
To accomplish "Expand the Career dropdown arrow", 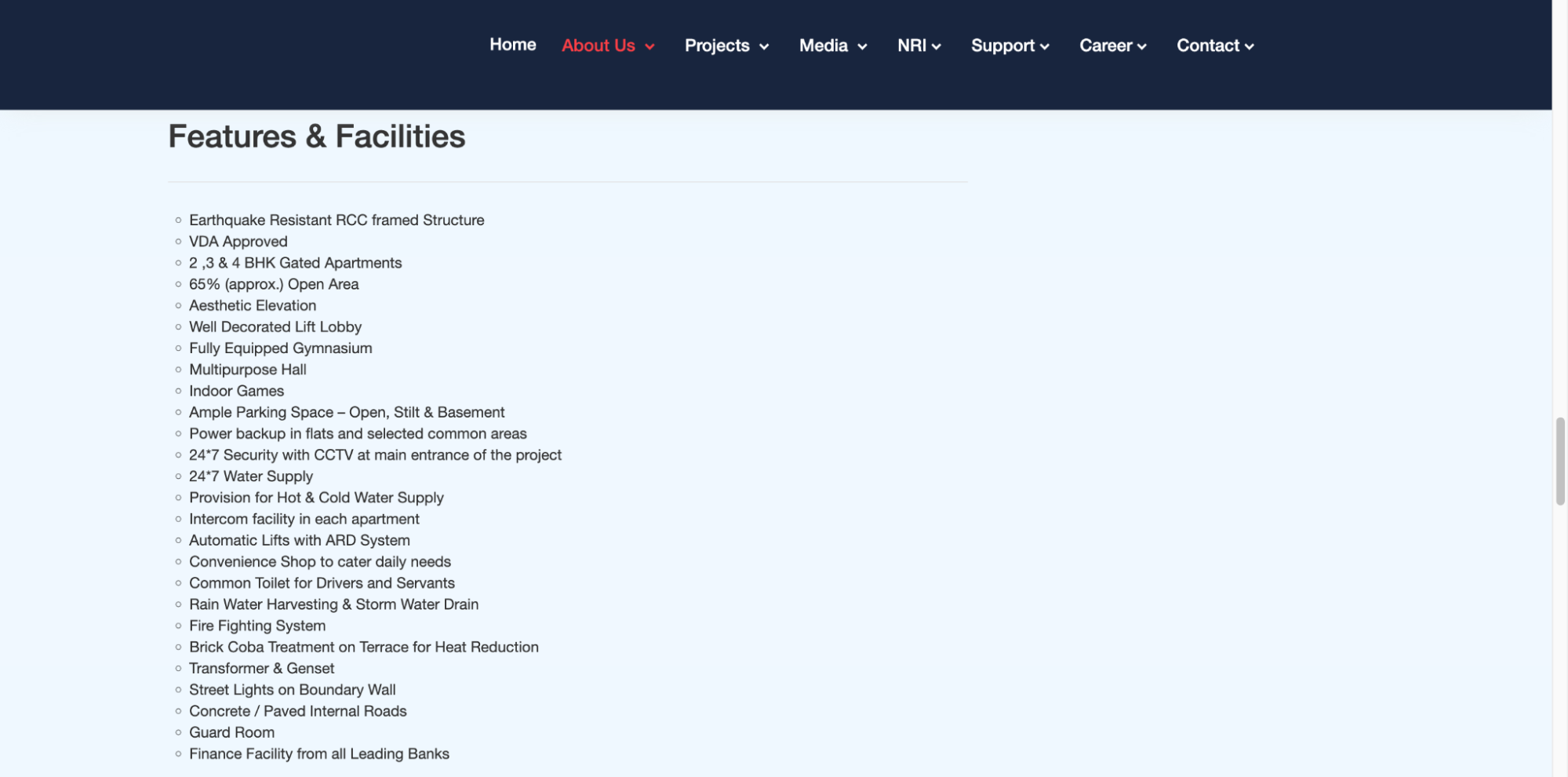I will tap(1142, 47).
